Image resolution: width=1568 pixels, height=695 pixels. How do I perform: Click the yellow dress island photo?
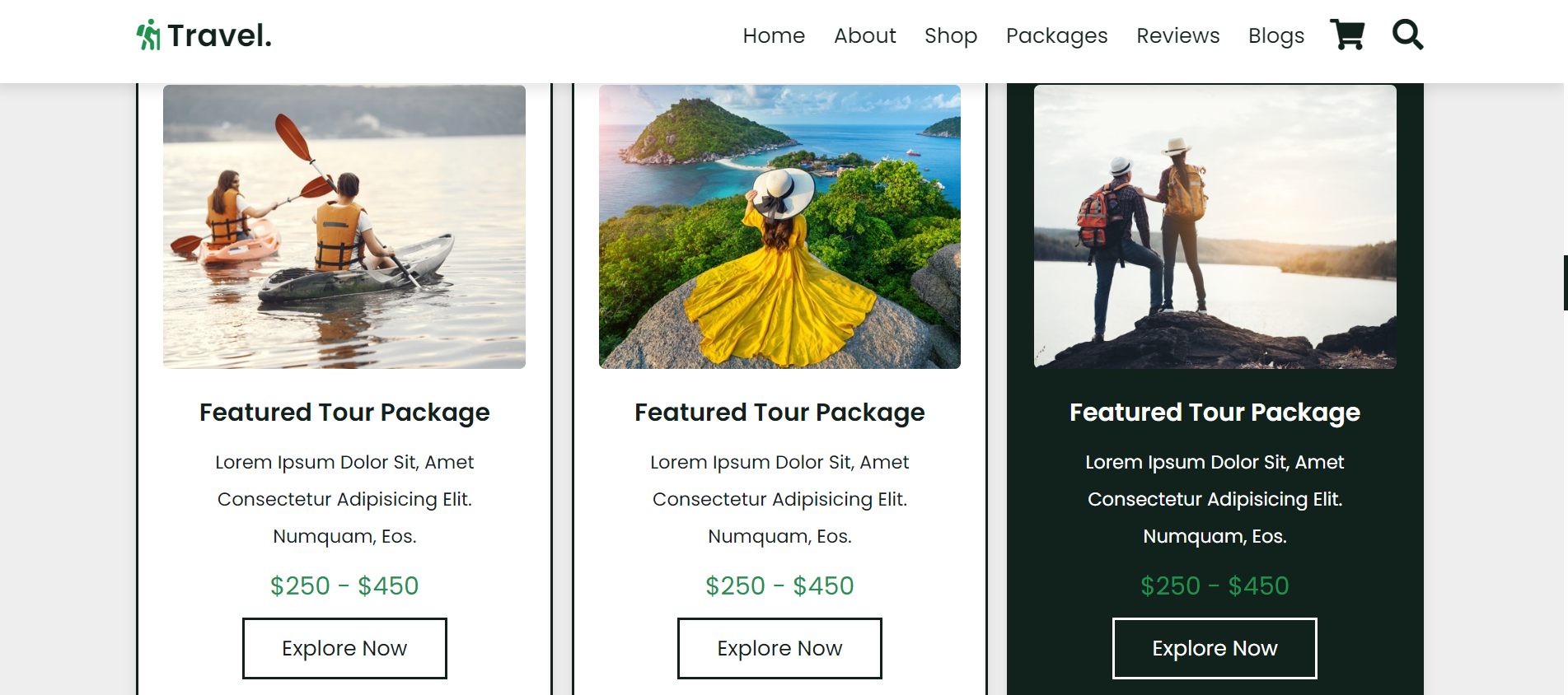click(x=779, y=225)
